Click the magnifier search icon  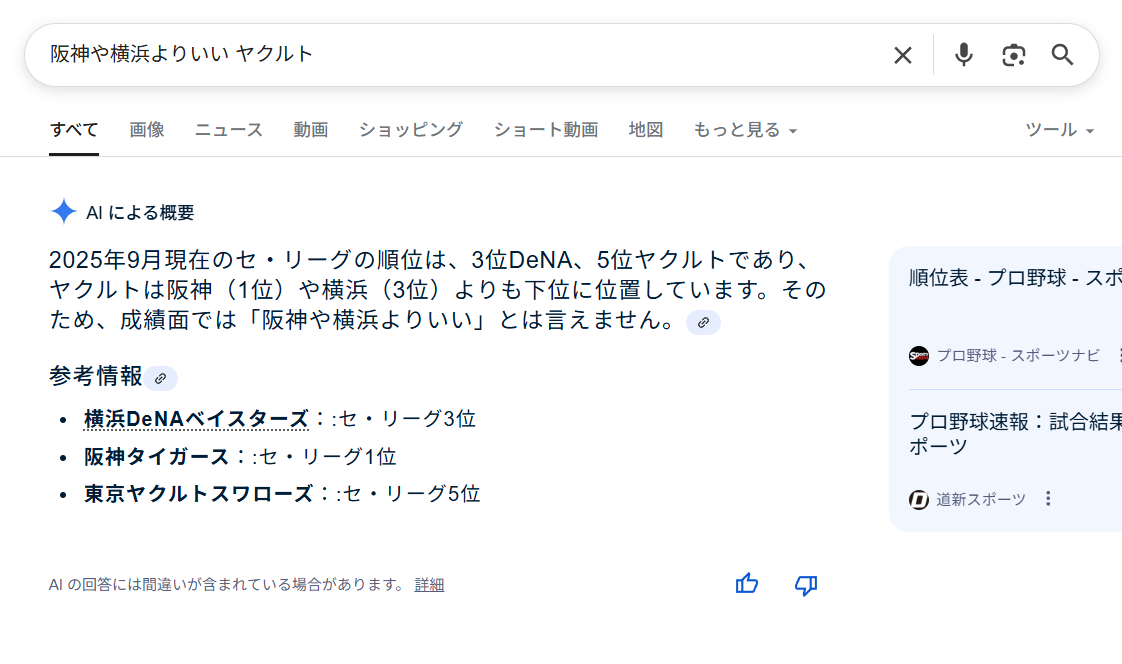[1062, 55]
